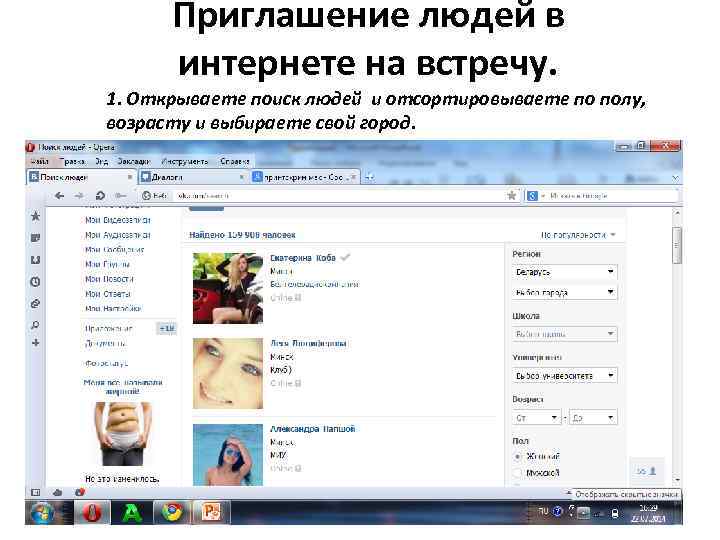Open the Links panel icon in sidebar
Viewport: 720px width, 540px height.
tap(35, 304)
